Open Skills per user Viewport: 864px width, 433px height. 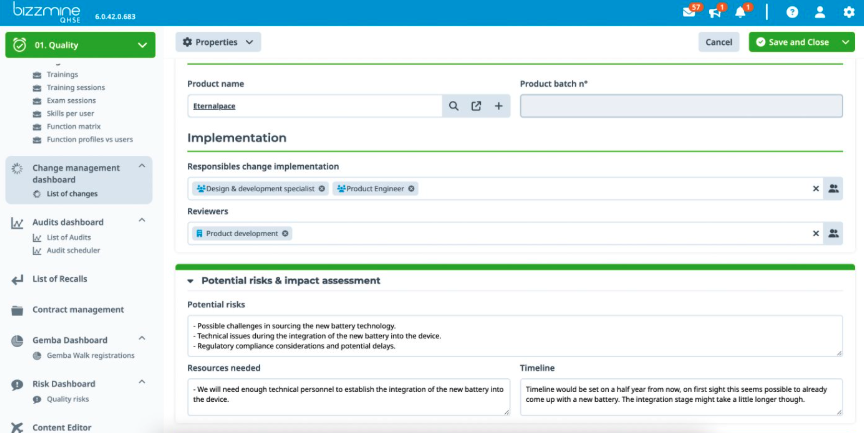70,113
